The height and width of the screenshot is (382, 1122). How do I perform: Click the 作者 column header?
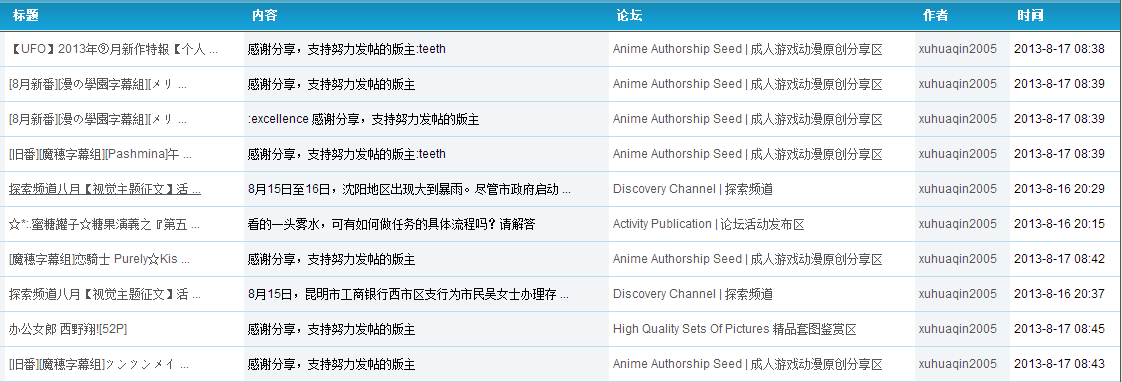point(935,16)
